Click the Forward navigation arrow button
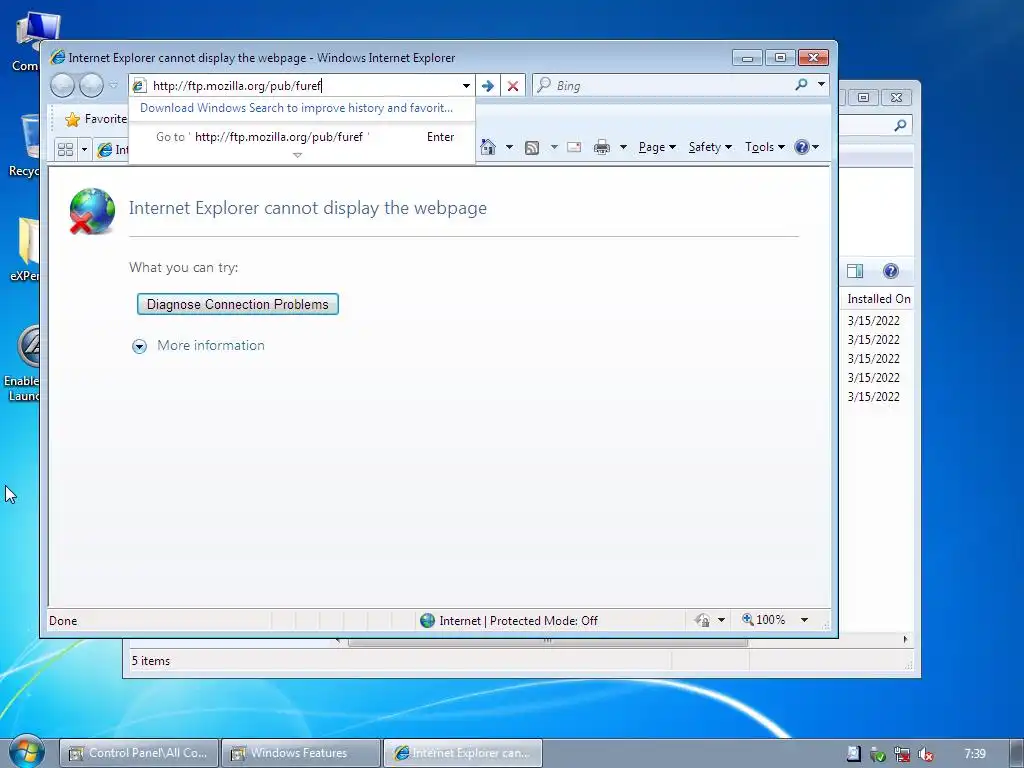Viewport: 1024px width, 768px height. 91,86
